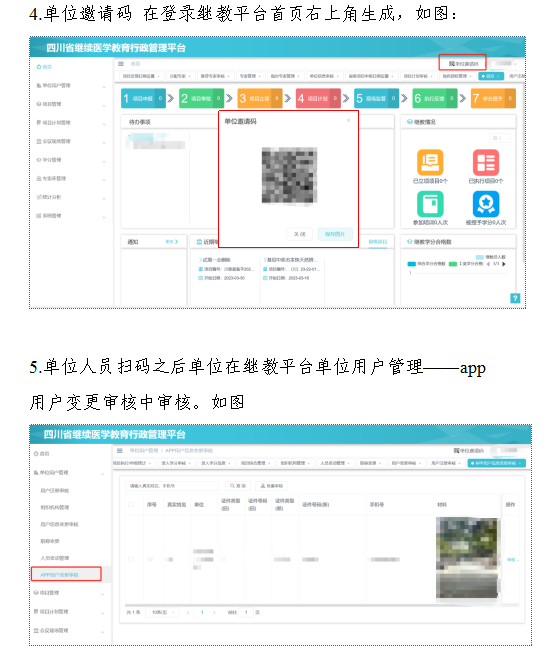Open the 10条/页 page size dropdown
The image size is (547, 668).
coord(162,612)
